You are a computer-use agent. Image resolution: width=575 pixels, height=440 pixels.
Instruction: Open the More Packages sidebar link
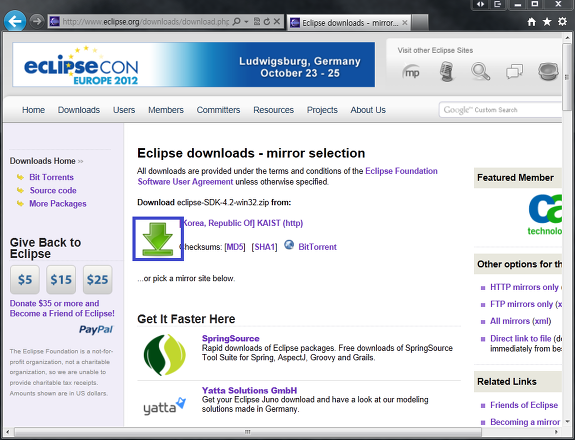[x=58, y=204]
